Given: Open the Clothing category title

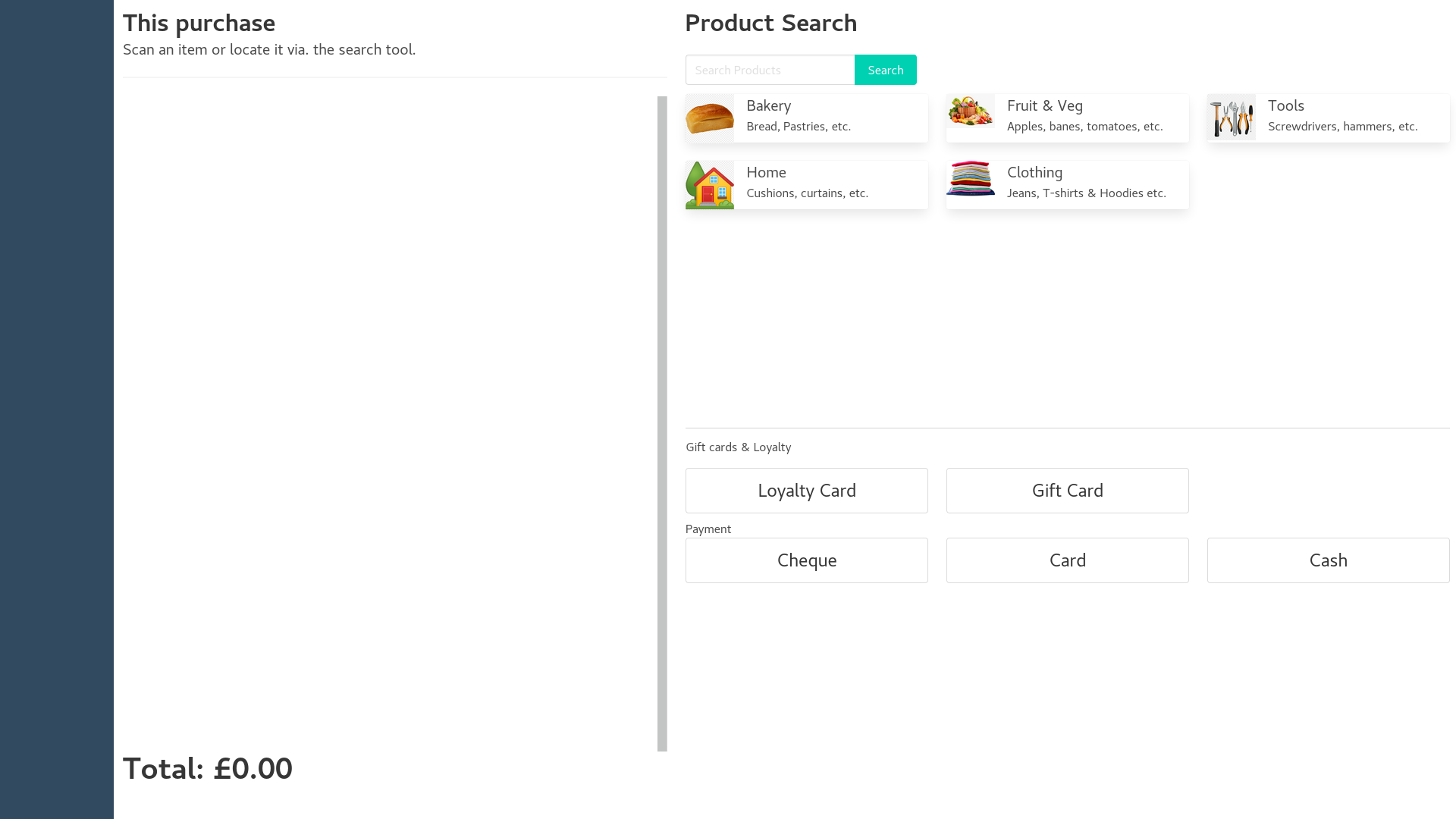Looking at the screenshot, I should pyautogui.click(x=1034, y=173).
